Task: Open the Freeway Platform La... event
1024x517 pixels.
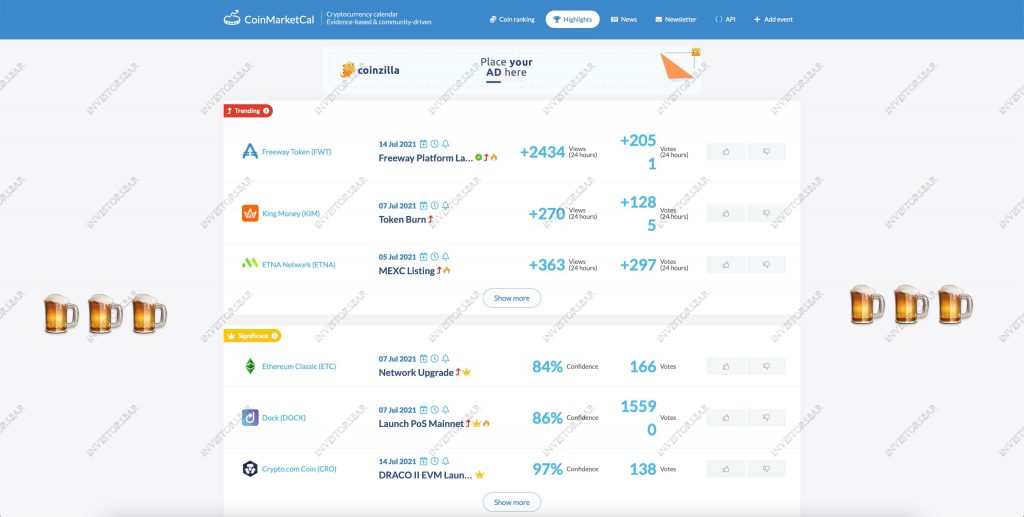Action: [426, 158]
